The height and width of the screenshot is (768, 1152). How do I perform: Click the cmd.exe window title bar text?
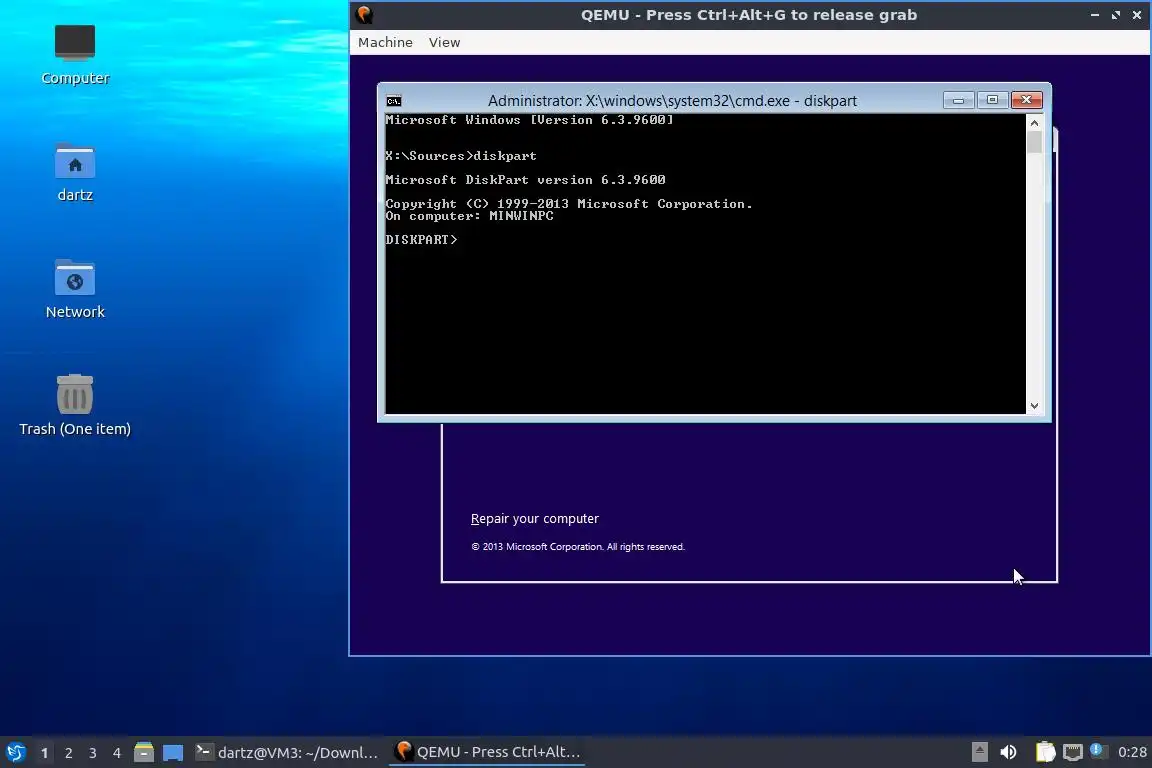[x=672, y=101]
